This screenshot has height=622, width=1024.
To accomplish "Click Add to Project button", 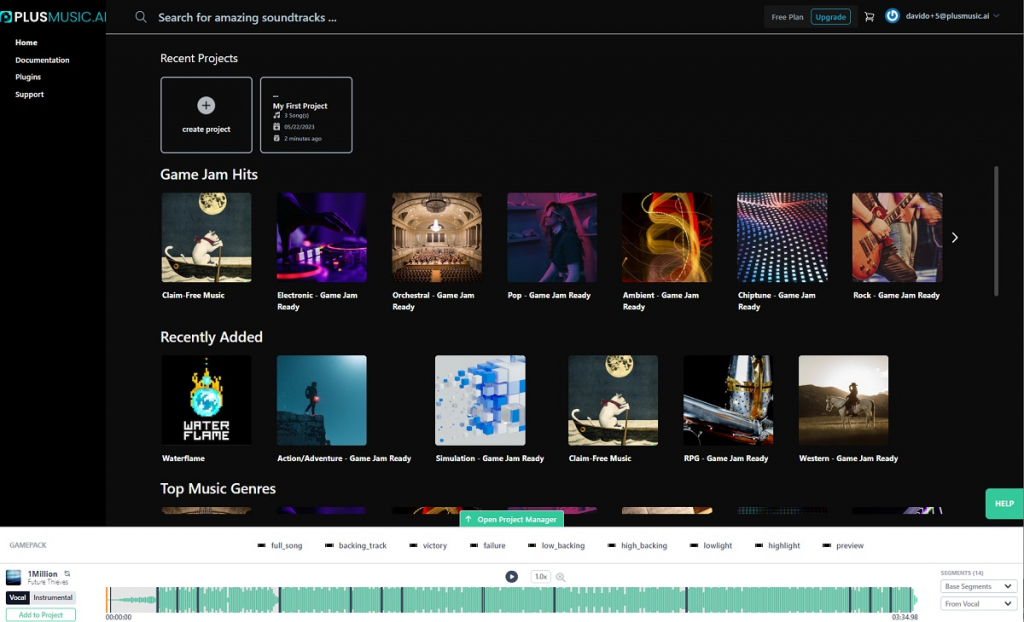I will tap(41, 615).
